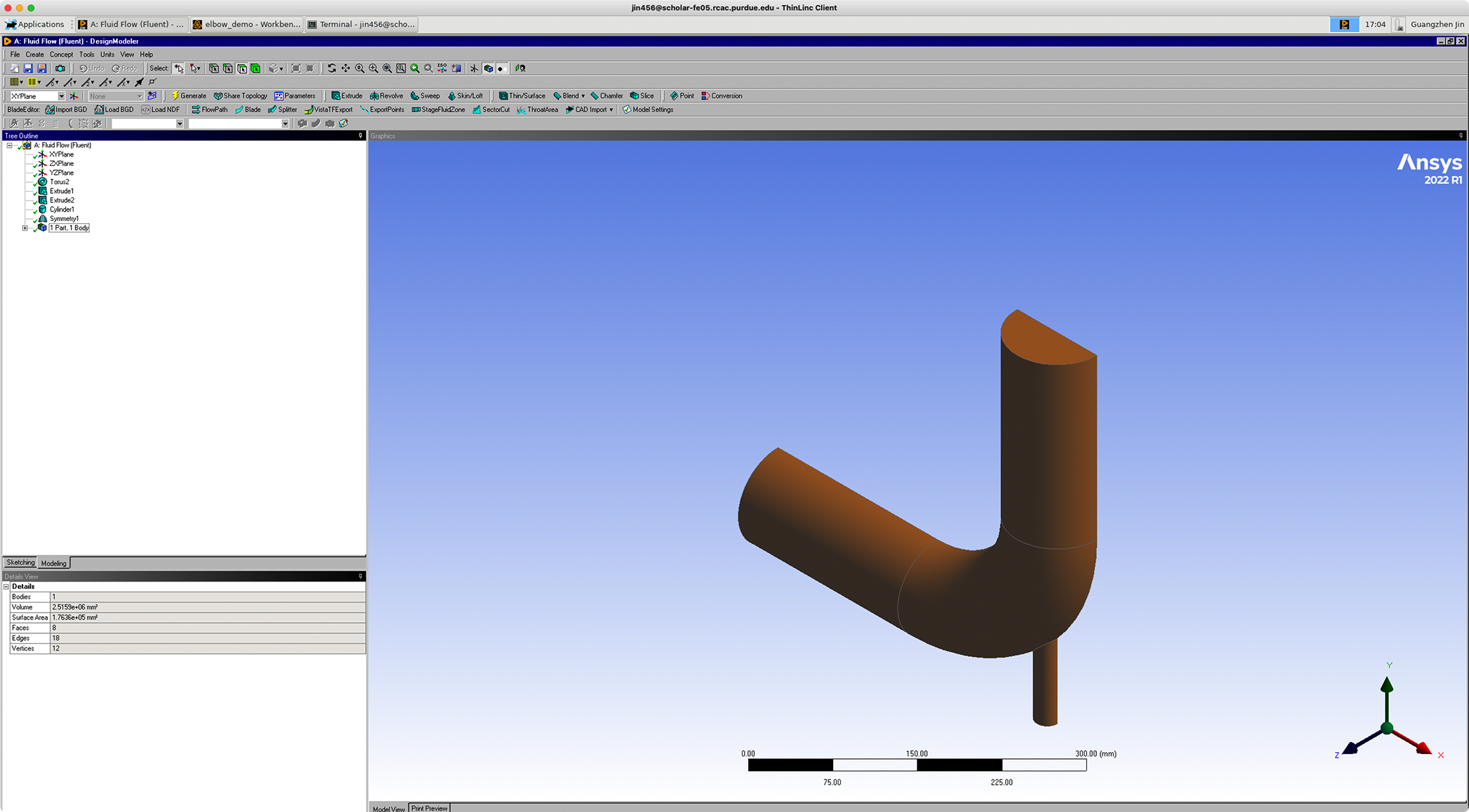Toggle the display plane icon
Screen dimensions: 1469x812
point(474,68)
